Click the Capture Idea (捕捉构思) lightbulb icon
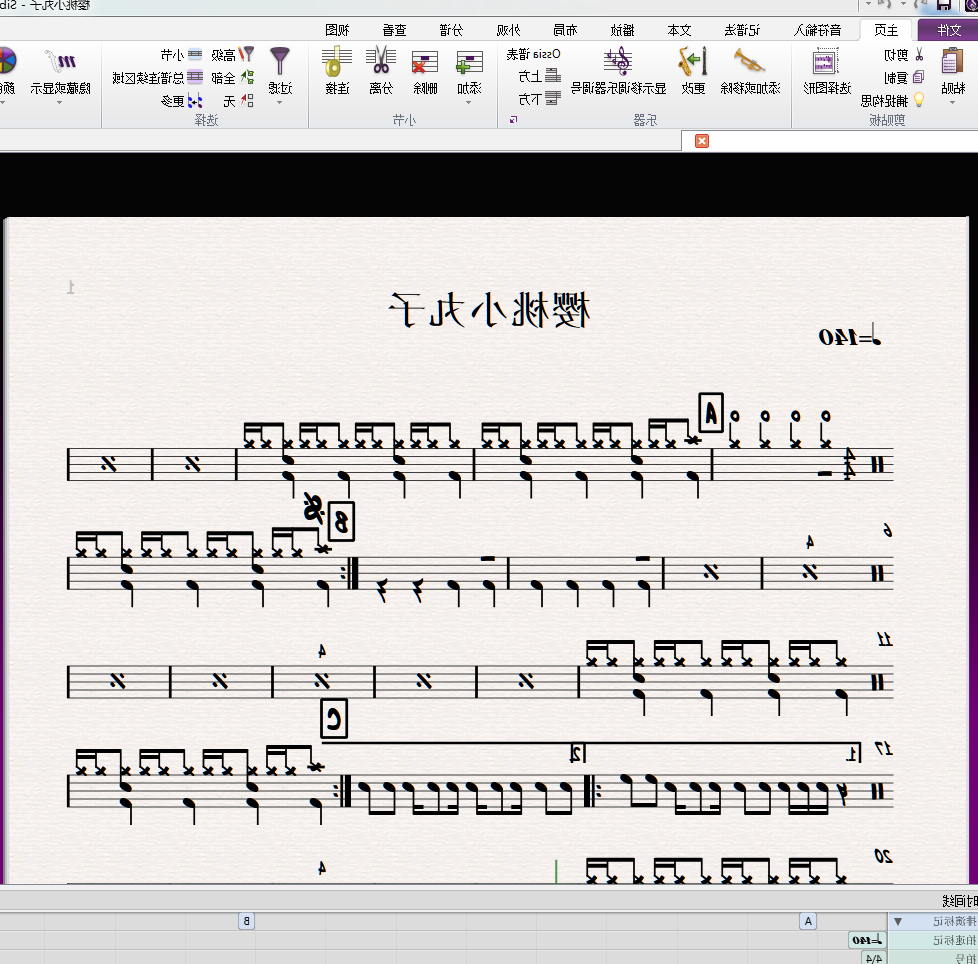This screenshot has height=964, width=978. [919, 100]
